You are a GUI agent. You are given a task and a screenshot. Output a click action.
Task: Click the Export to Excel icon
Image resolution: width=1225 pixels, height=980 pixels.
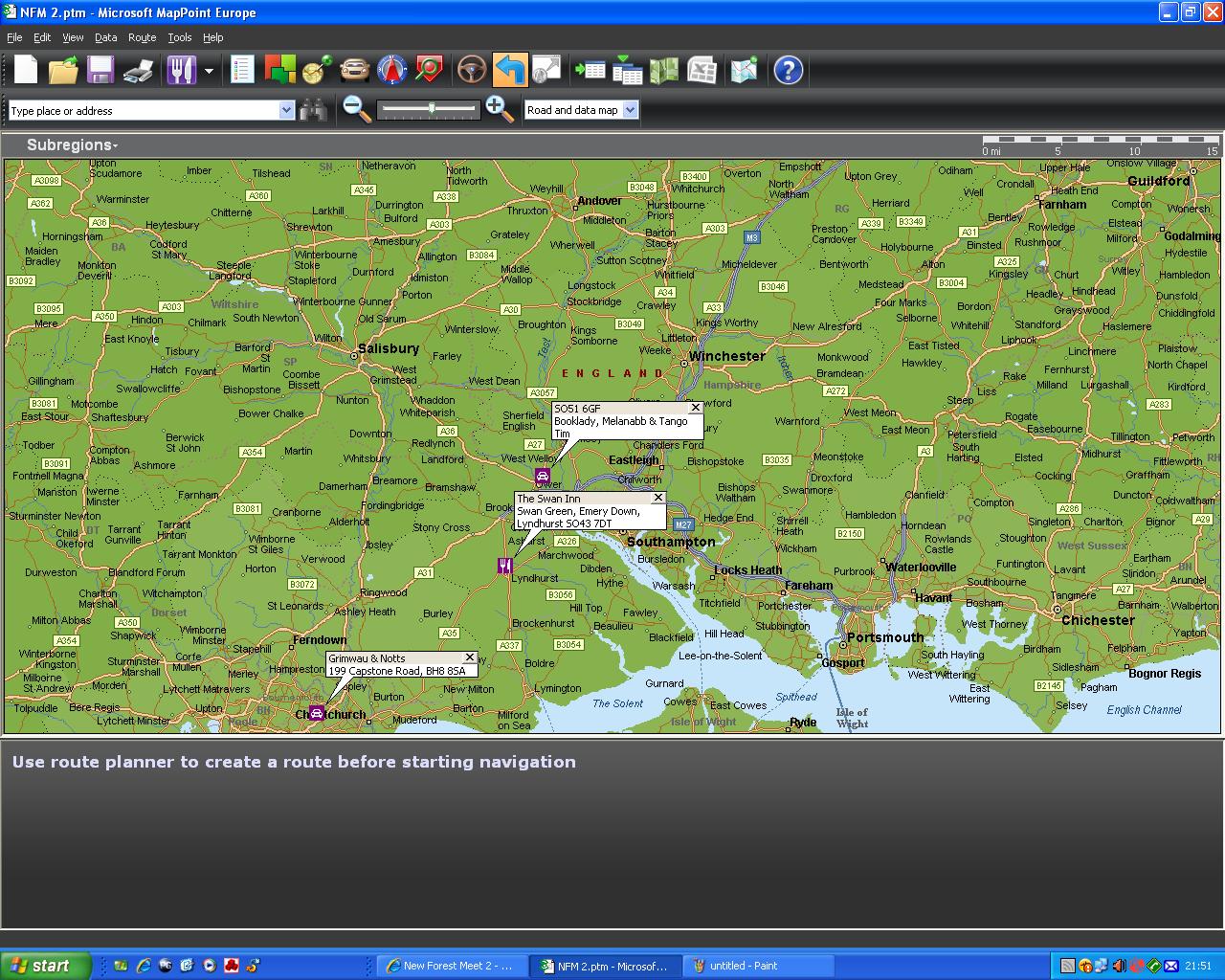tap(702, 70)
